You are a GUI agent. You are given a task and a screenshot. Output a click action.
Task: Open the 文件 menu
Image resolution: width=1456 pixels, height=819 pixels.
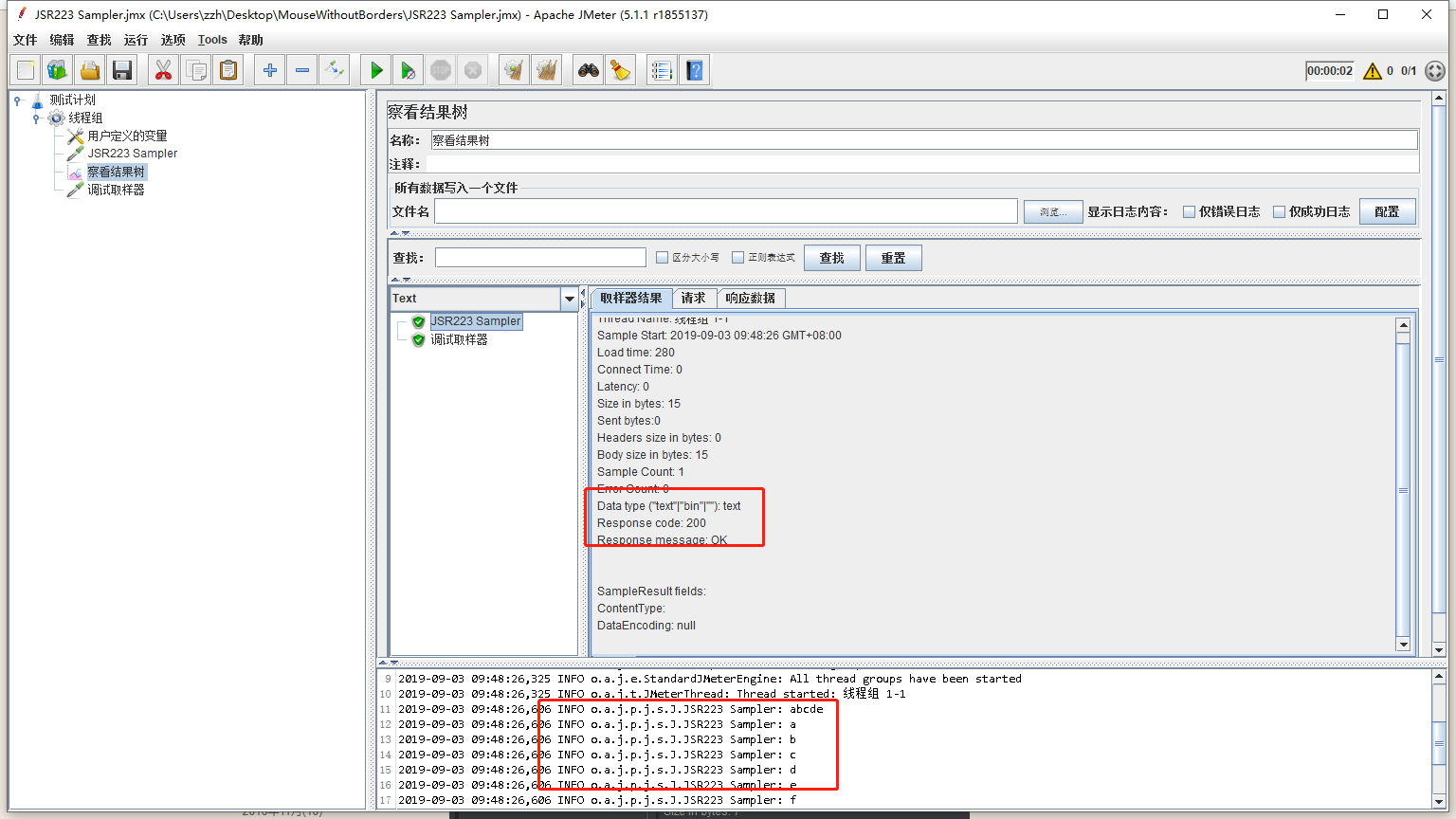tap(25, 40)
